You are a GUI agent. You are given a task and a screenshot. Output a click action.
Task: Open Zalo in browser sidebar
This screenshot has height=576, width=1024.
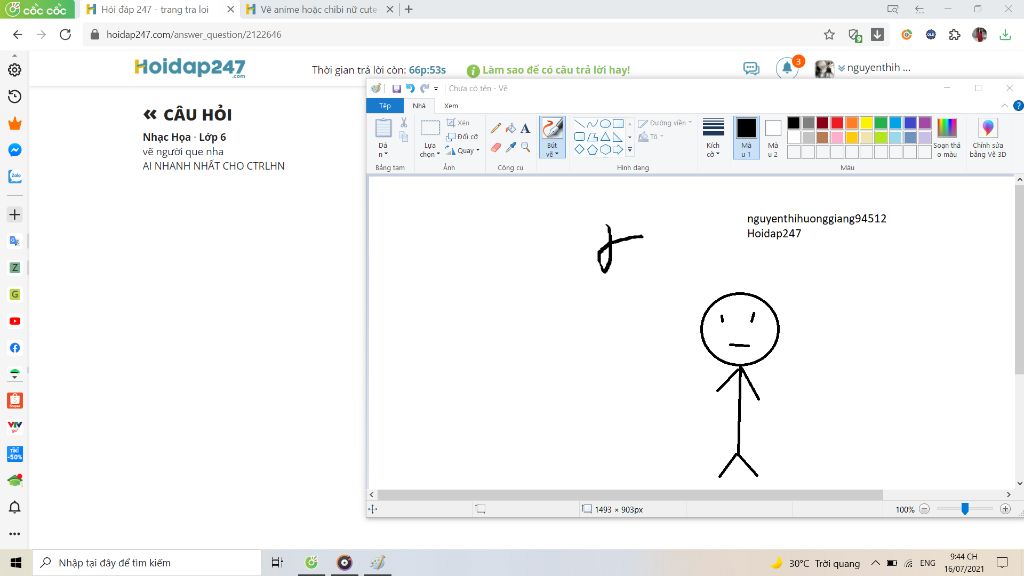(14, 176)
